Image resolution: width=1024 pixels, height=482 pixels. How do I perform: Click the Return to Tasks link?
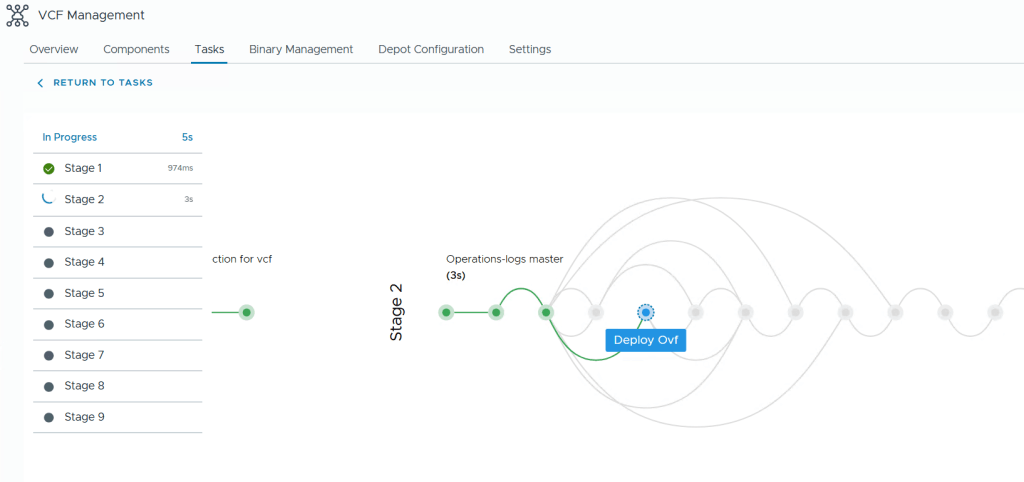[102, 83]
